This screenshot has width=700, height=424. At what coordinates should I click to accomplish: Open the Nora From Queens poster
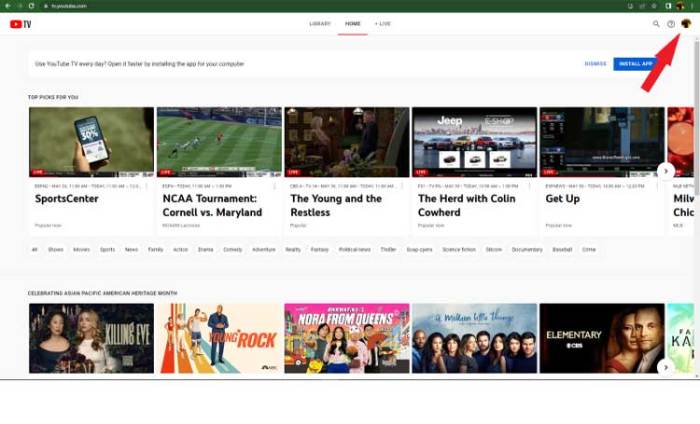(347, 338)
